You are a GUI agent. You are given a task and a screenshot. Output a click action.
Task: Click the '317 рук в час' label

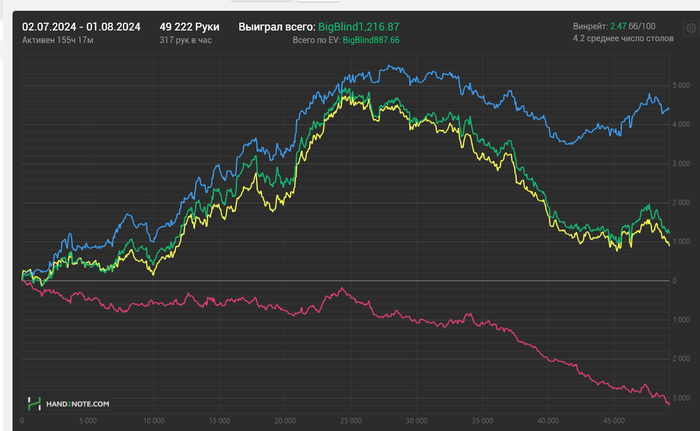(186, 40)
